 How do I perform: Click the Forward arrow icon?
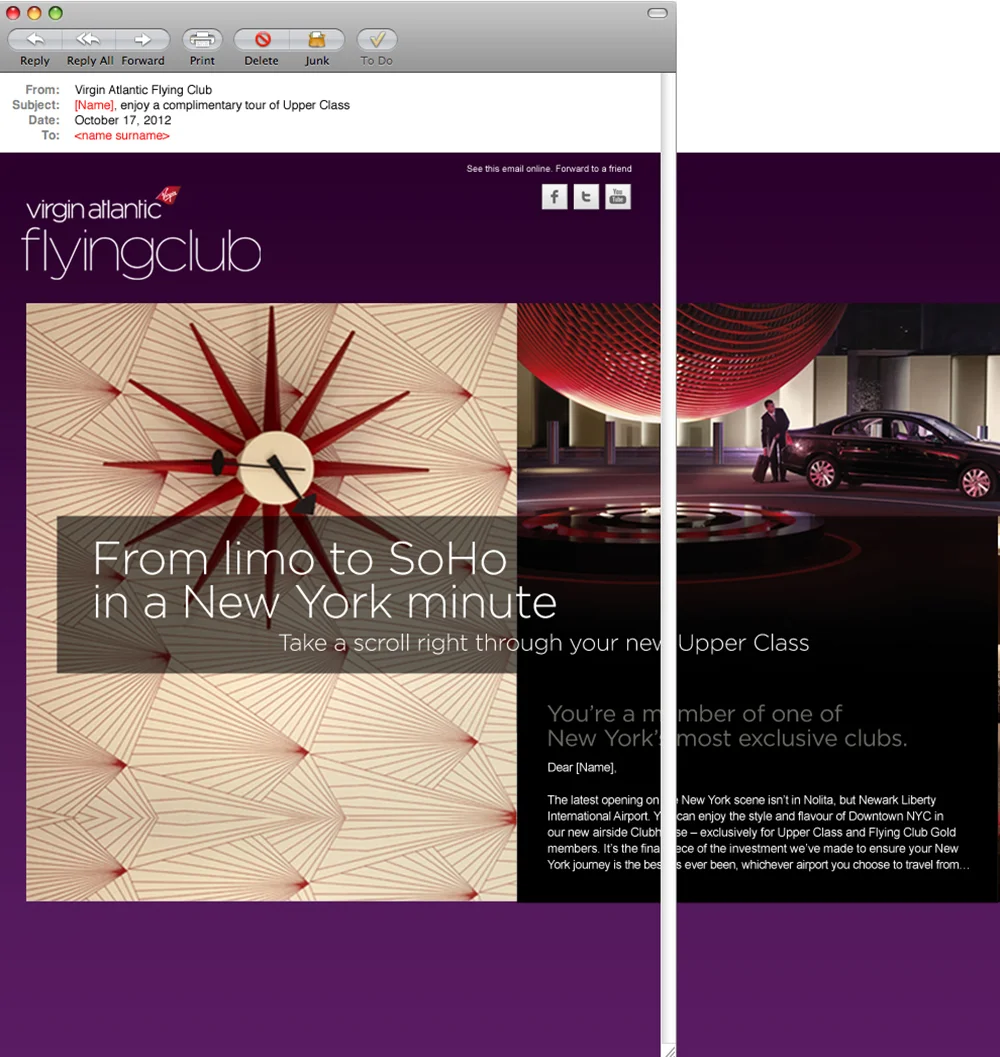coord(142,40)
